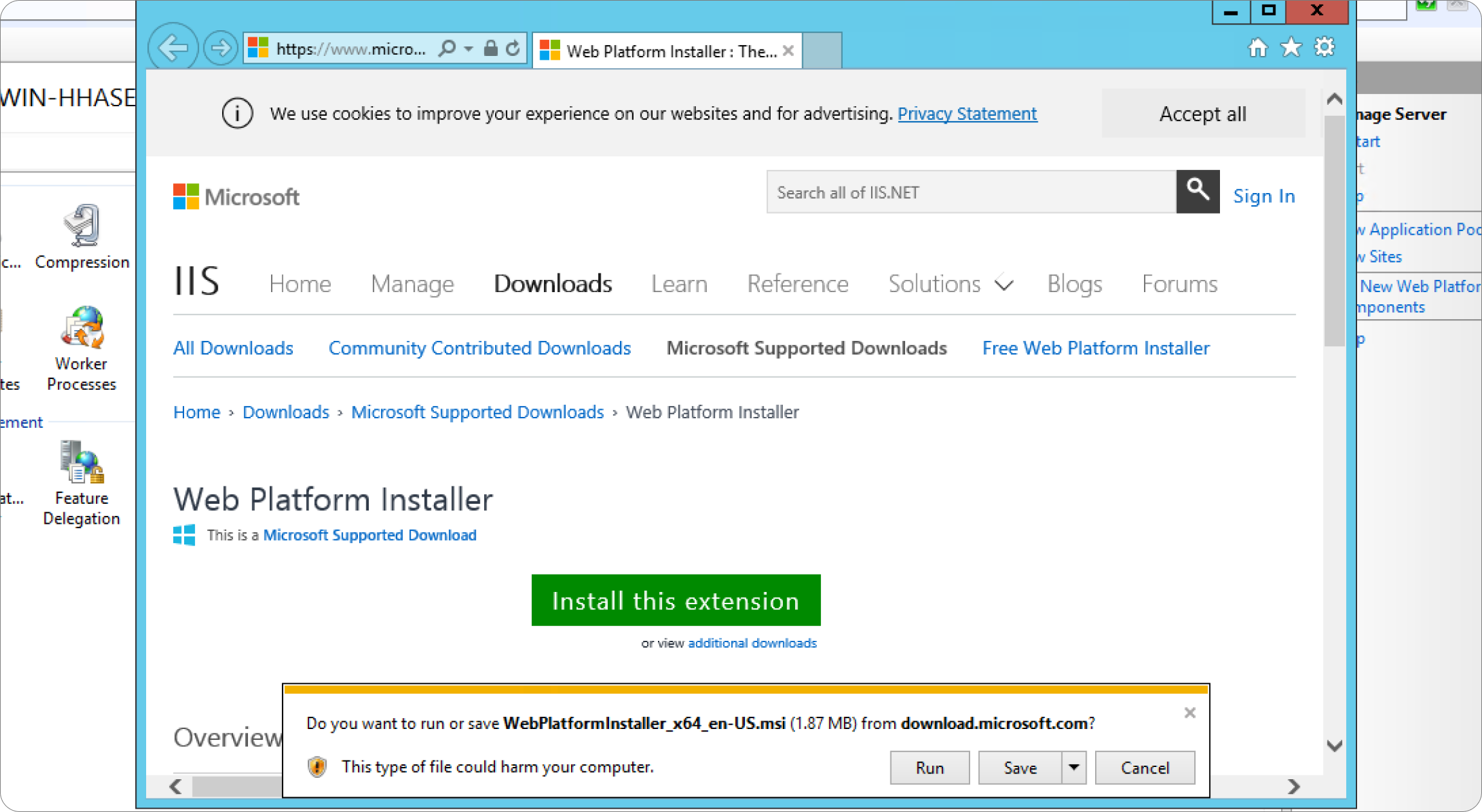Click the vertical scrollbar down arrow

point(1335,746)
